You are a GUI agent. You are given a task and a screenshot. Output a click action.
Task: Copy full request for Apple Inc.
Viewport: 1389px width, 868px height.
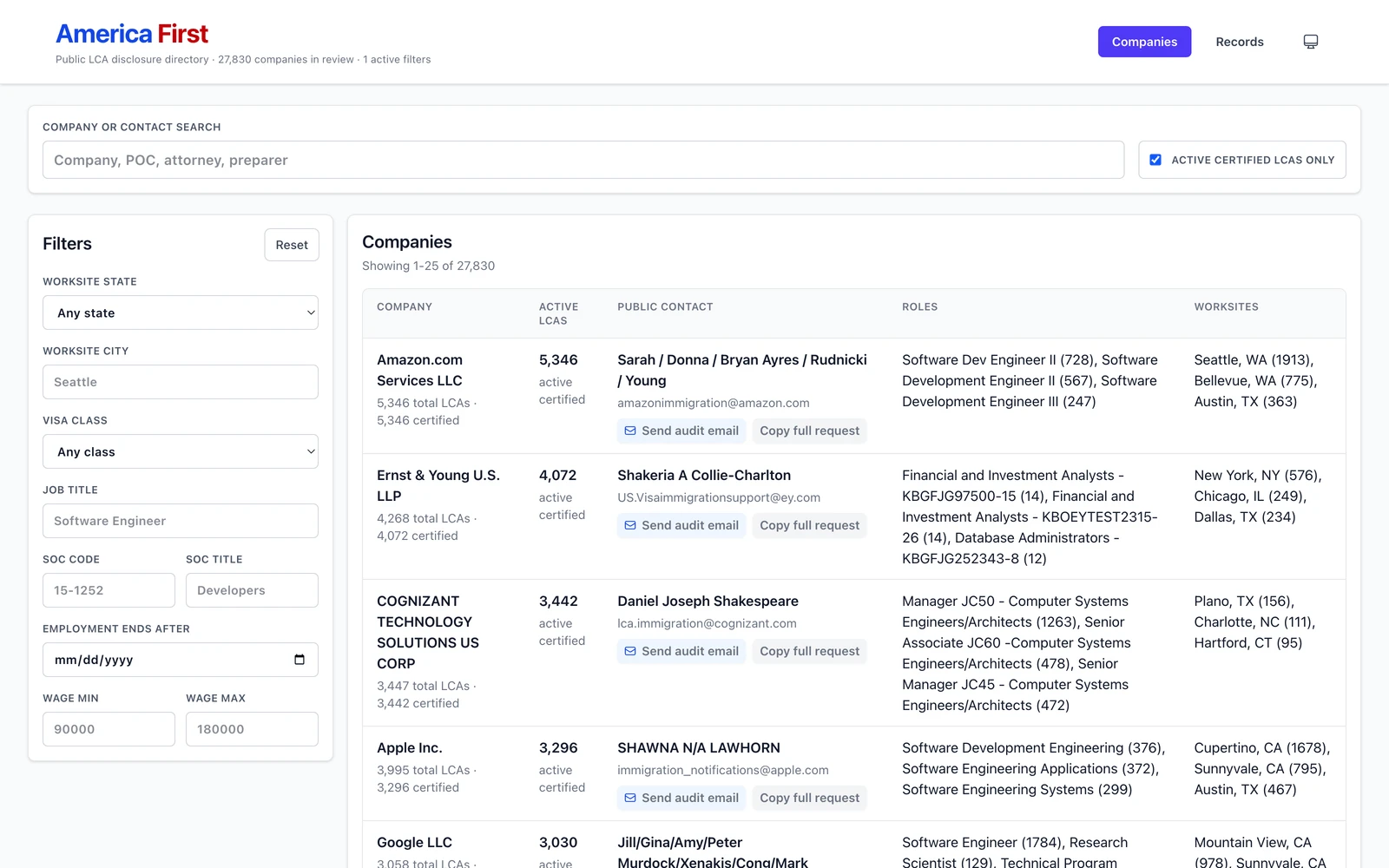[x=810, y=798]
